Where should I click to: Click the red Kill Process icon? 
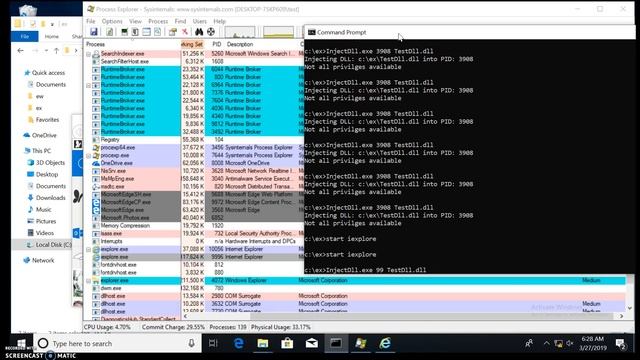pos(185,32)
